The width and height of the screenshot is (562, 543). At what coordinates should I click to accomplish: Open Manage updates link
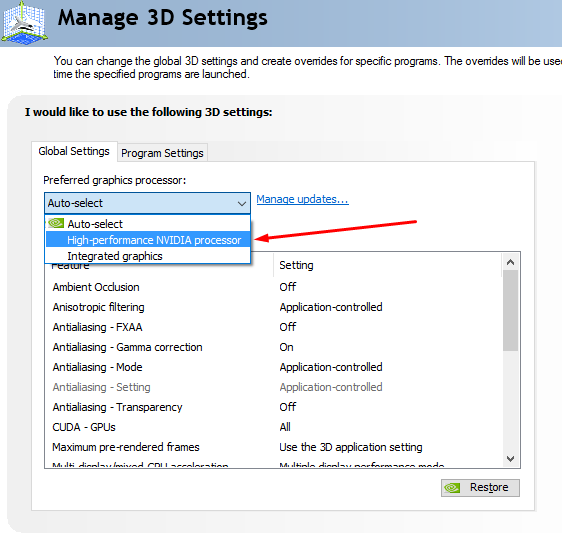(303, 199)
